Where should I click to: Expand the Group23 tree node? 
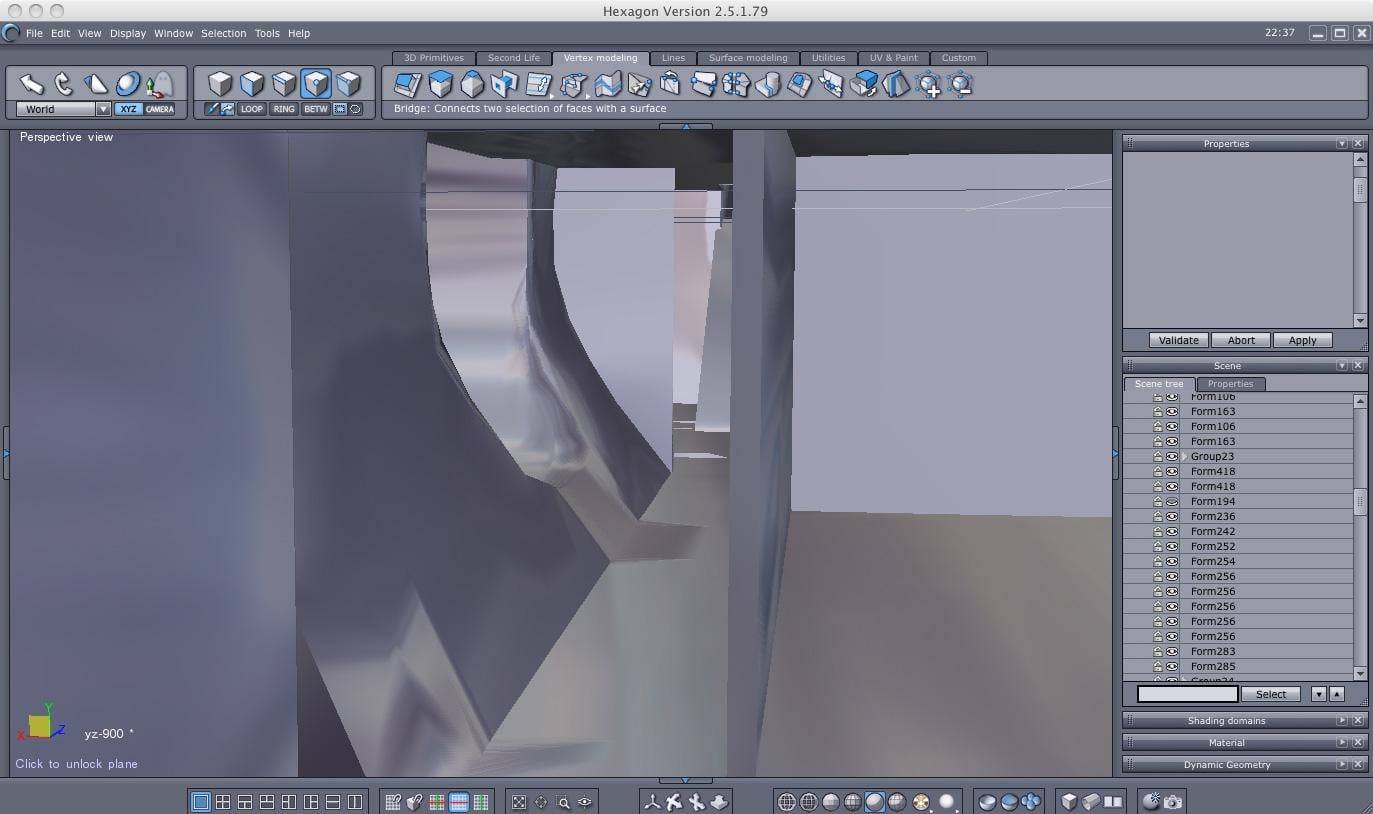pyautogui.click(x=1185, y=456)
